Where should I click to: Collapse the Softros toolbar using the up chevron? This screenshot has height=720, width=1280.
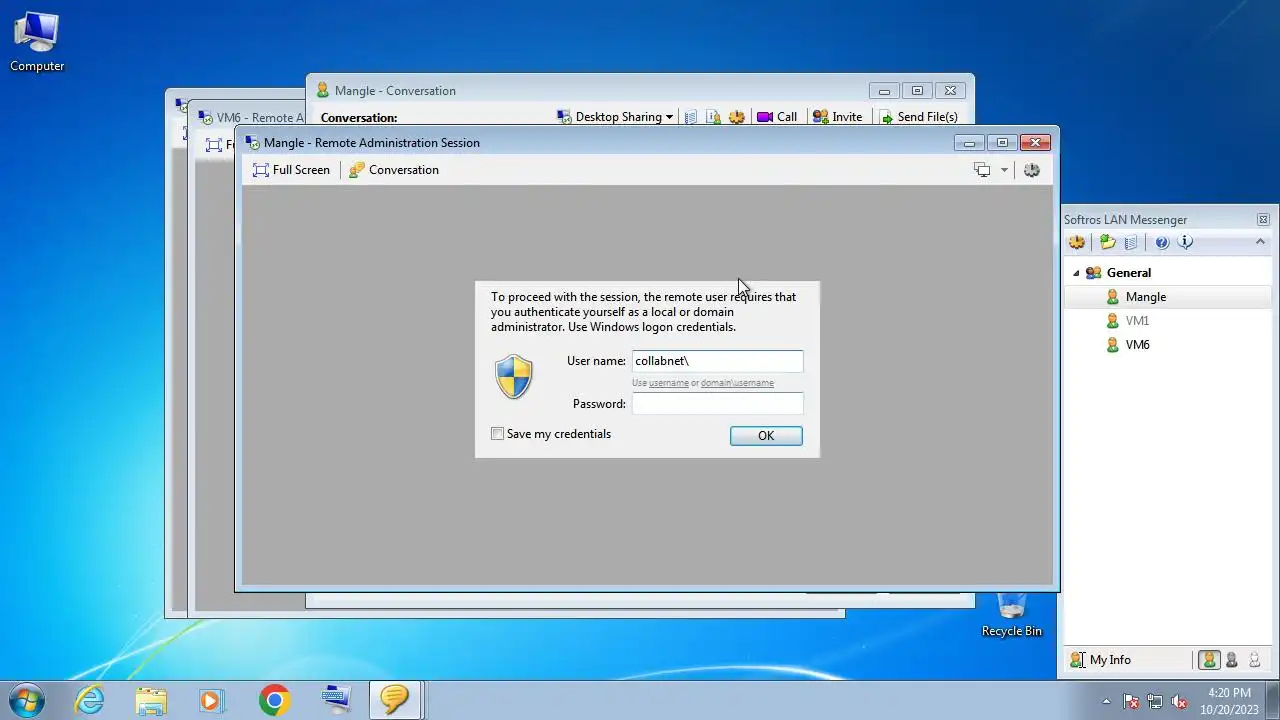pyautogui.click(x=1260, y=242)
